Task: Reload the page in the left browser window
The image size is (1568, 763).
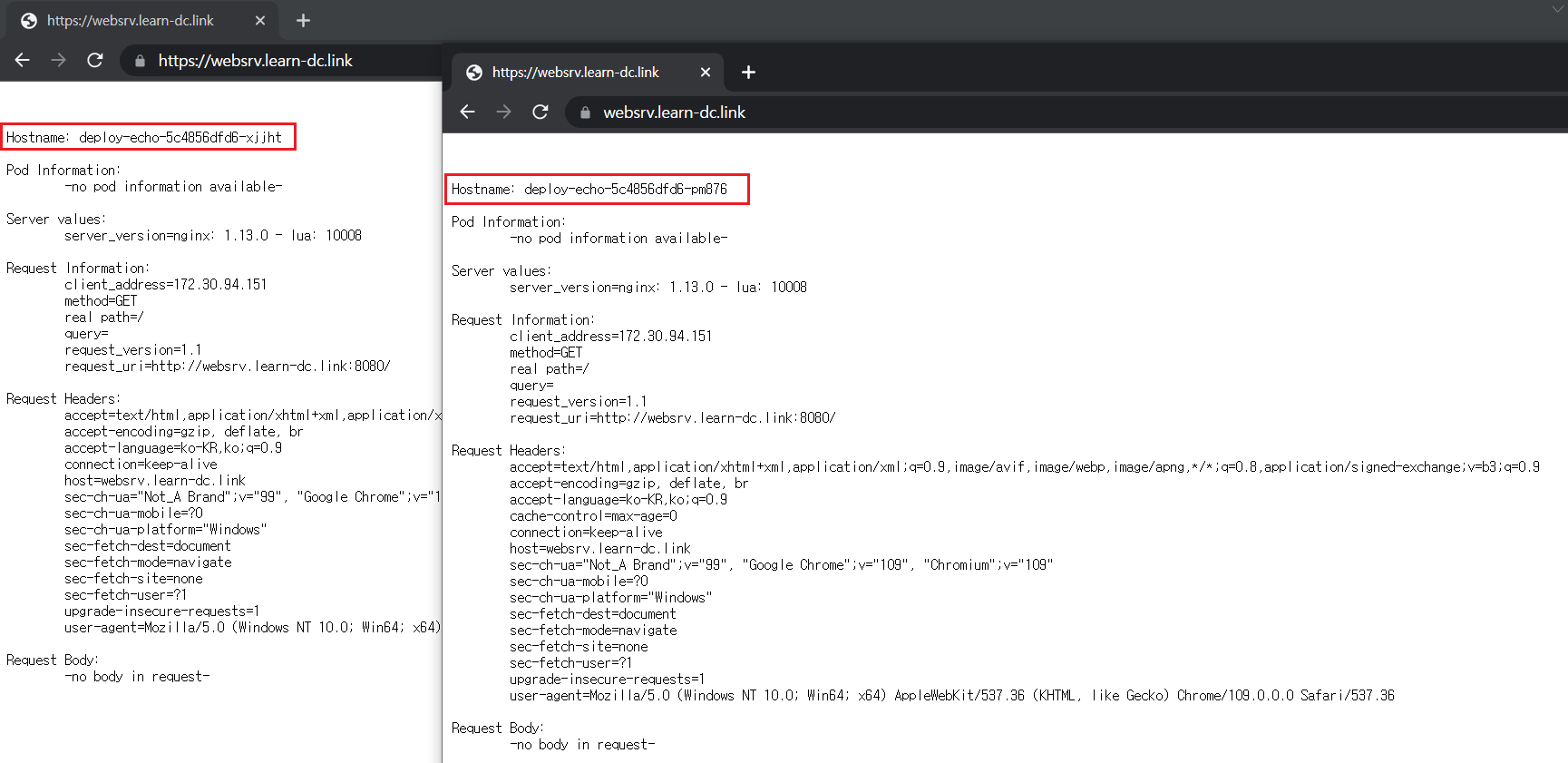Action: pyautogui.click(x=95, y=60)
